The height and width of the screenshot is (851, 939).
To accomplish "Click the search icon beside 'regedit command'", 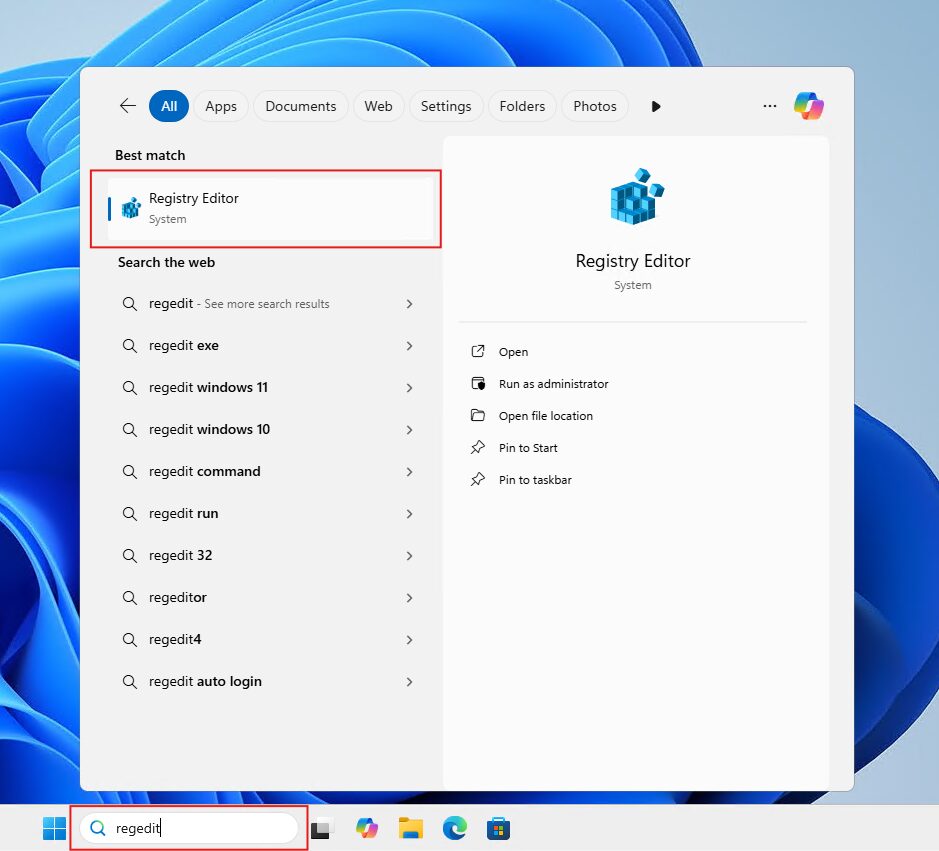I will coord(129,471).
